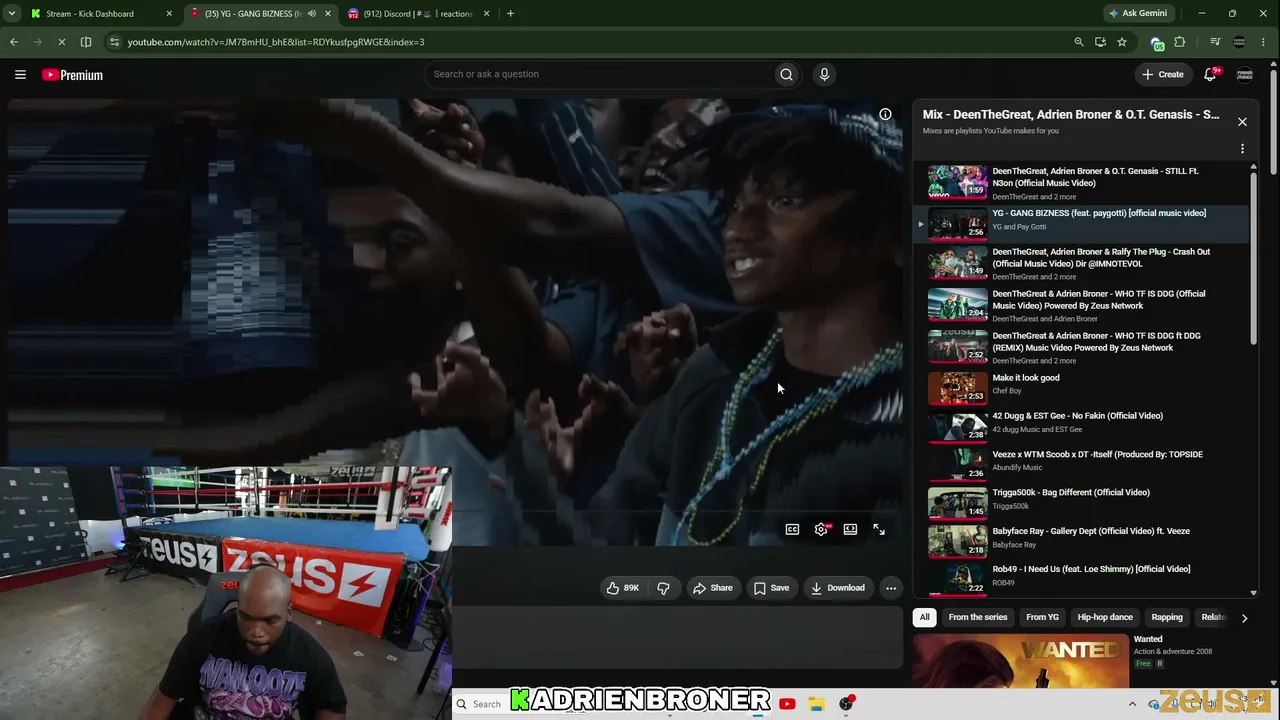
Task: Show video info card icon on player
Action: click(885, 114)
